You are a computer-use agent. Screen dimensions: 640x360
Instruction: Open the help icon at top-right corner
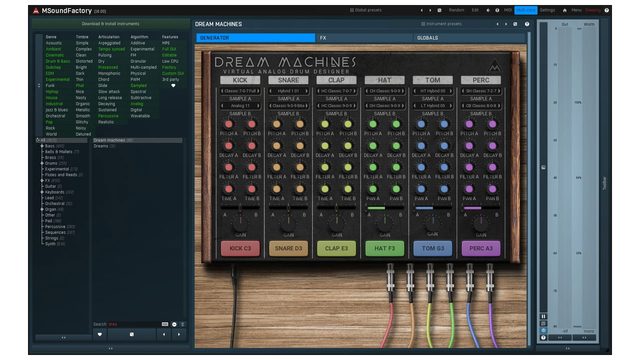point(607,10)
